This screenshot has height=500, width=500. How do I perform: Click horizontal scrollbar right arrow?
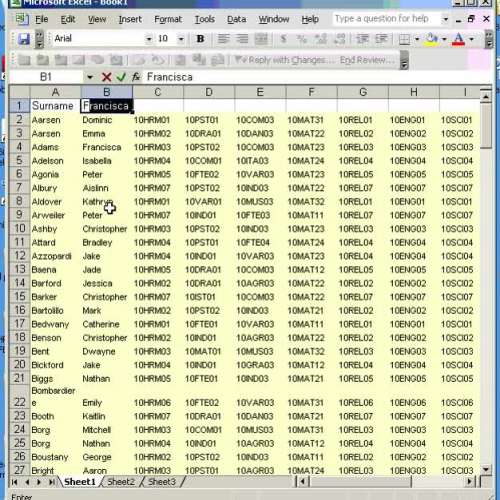tap(470, 482)
